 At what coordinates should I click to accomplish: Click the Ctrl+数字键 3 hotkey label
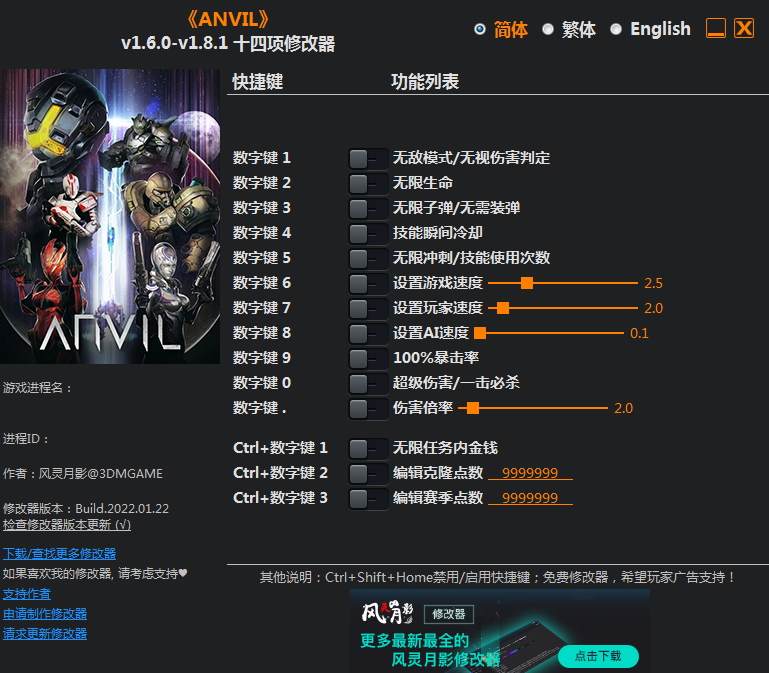coord(280,498)
